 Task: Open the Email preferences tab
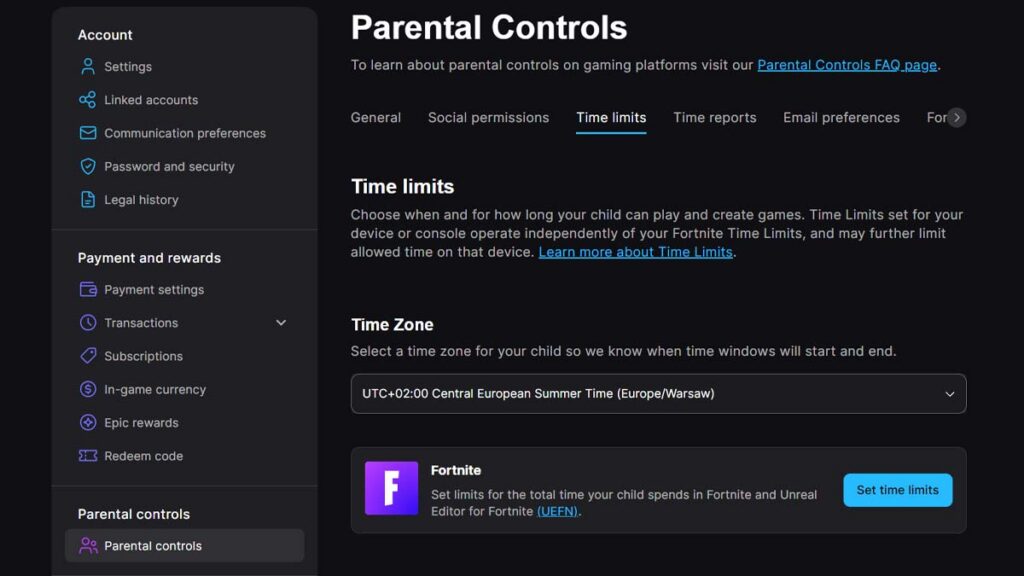[841, 118]
